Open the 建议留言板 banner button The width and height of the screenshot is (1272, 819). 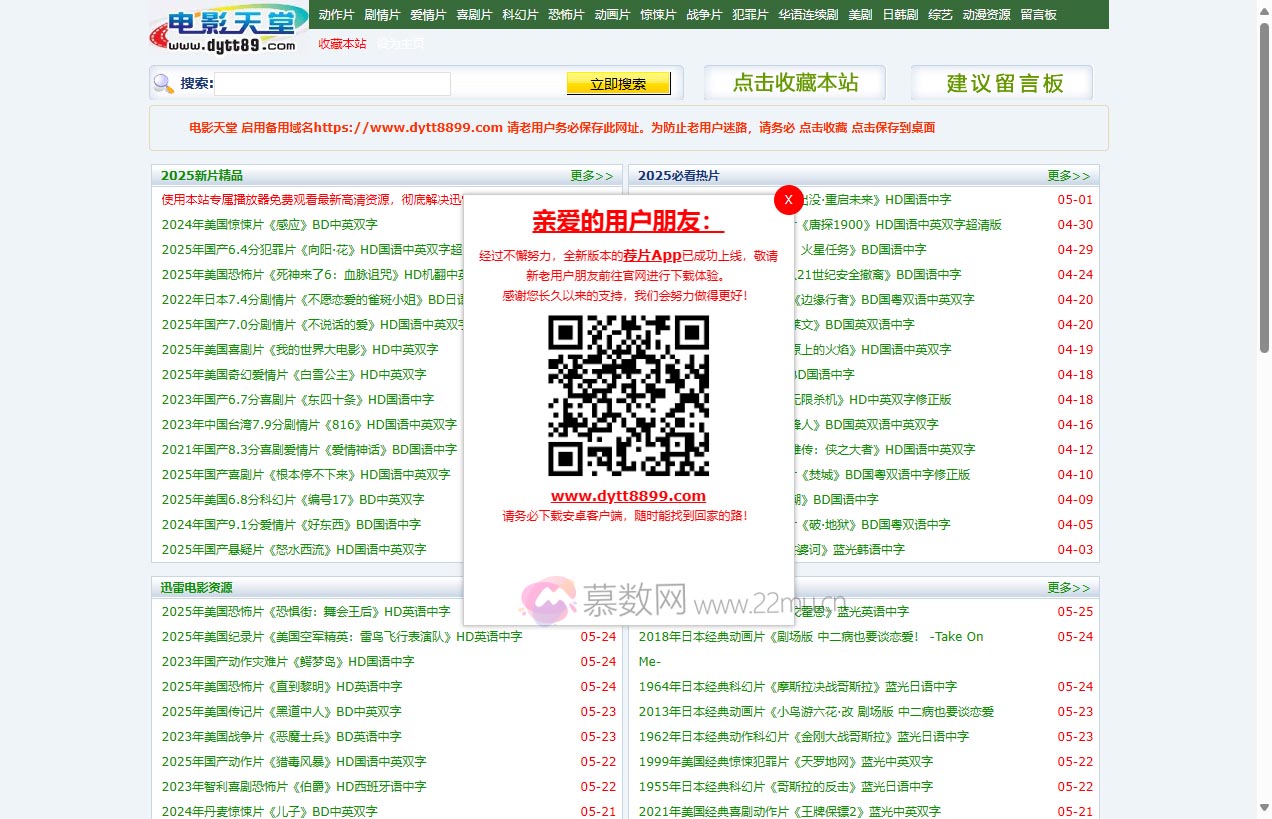tap(1003, 83)
